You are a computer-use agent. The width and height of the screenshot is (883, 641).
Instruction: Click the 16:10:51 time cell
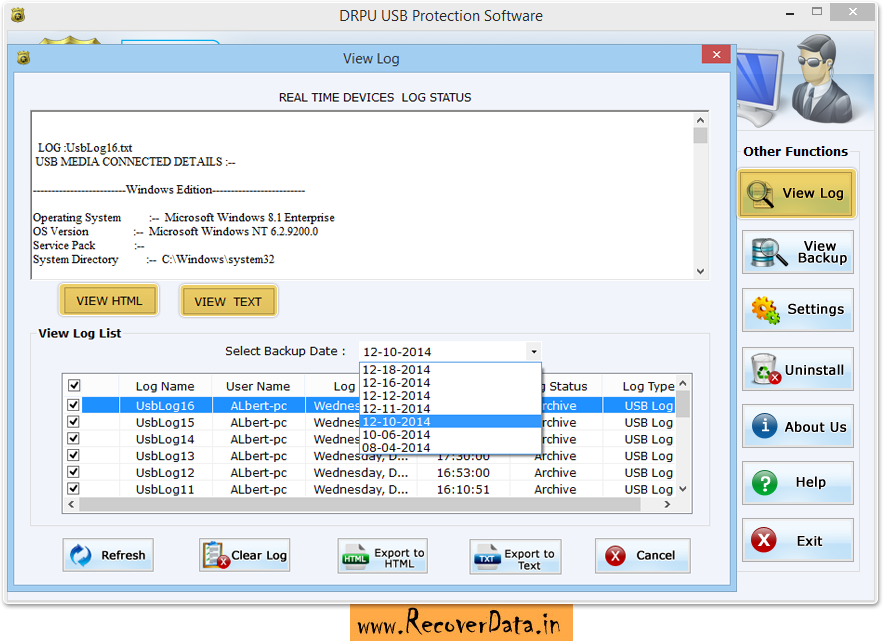point(463,489)
